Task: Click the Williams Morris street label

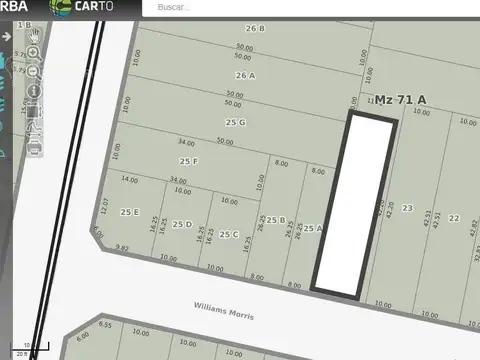Action: point(224,311)
